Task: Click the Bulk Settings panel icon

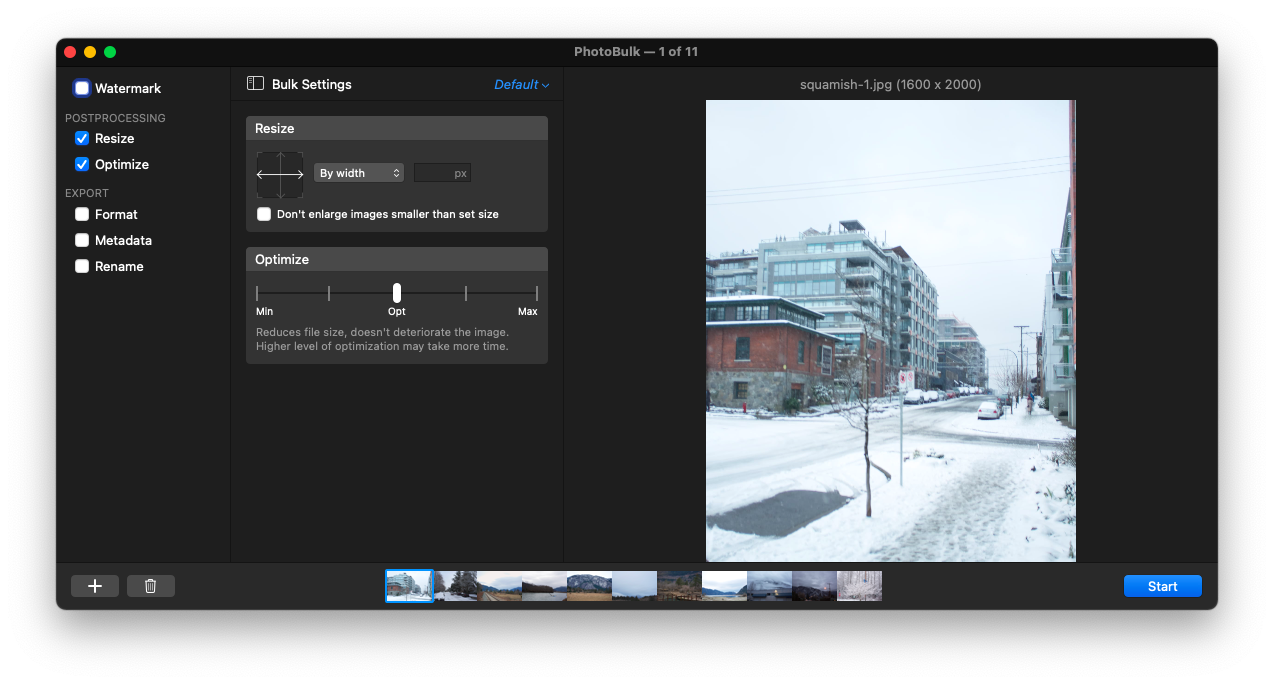Action: 254,84
